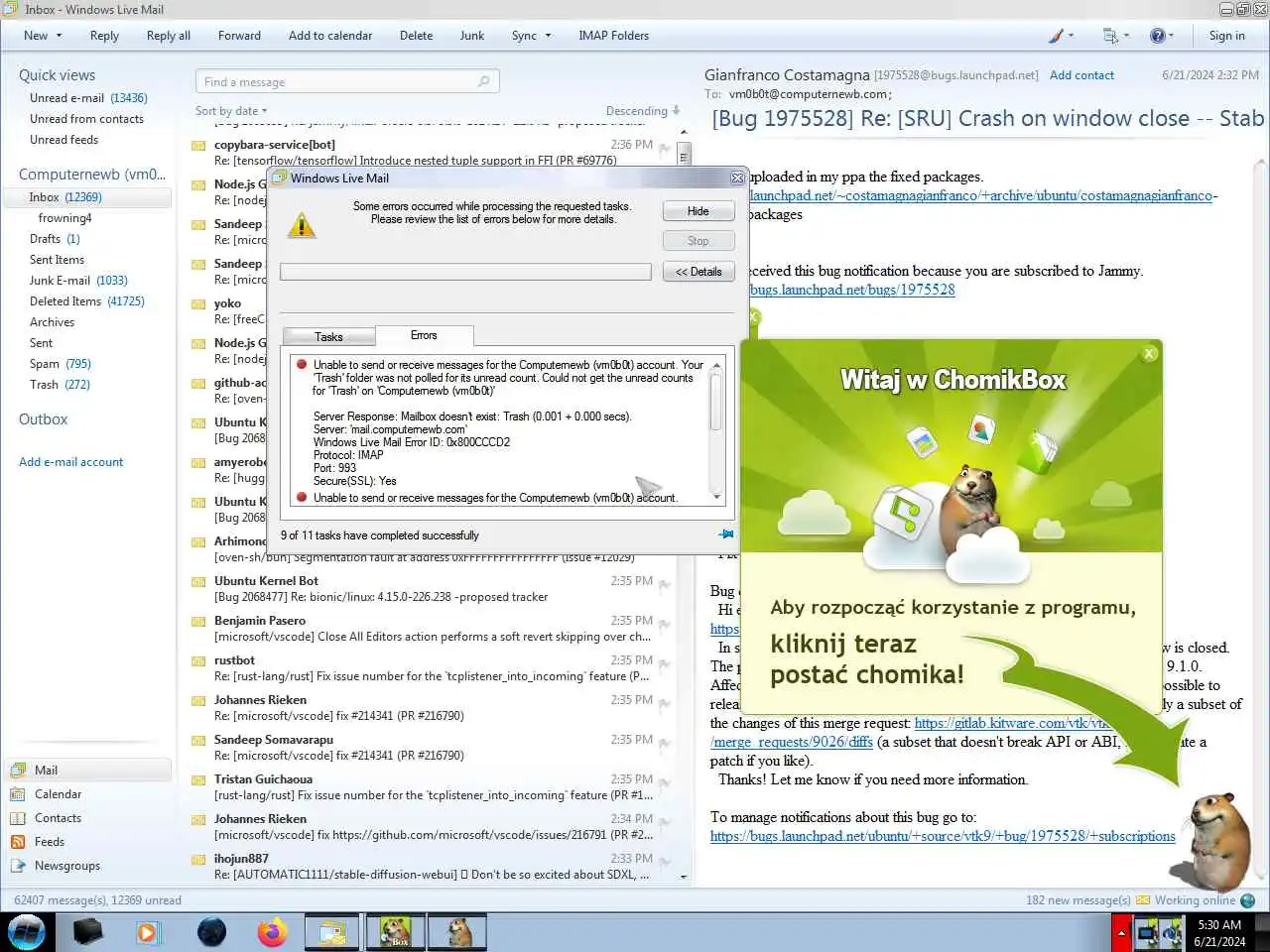Viewport: 1270px width, 952px height.
Task: Open the Sync dropdown arrow
Action: pyautogui.click(x=548, y=36)
